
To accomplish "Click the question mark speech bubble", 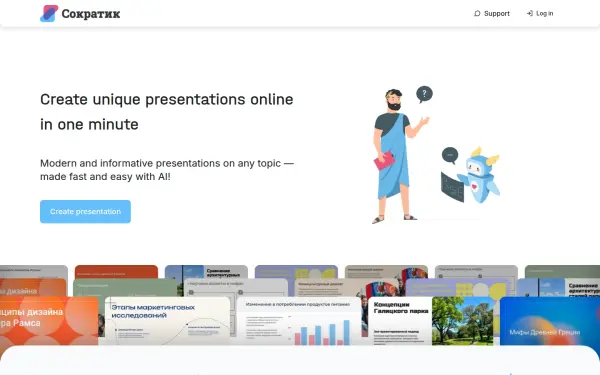I will click(424, 94).
